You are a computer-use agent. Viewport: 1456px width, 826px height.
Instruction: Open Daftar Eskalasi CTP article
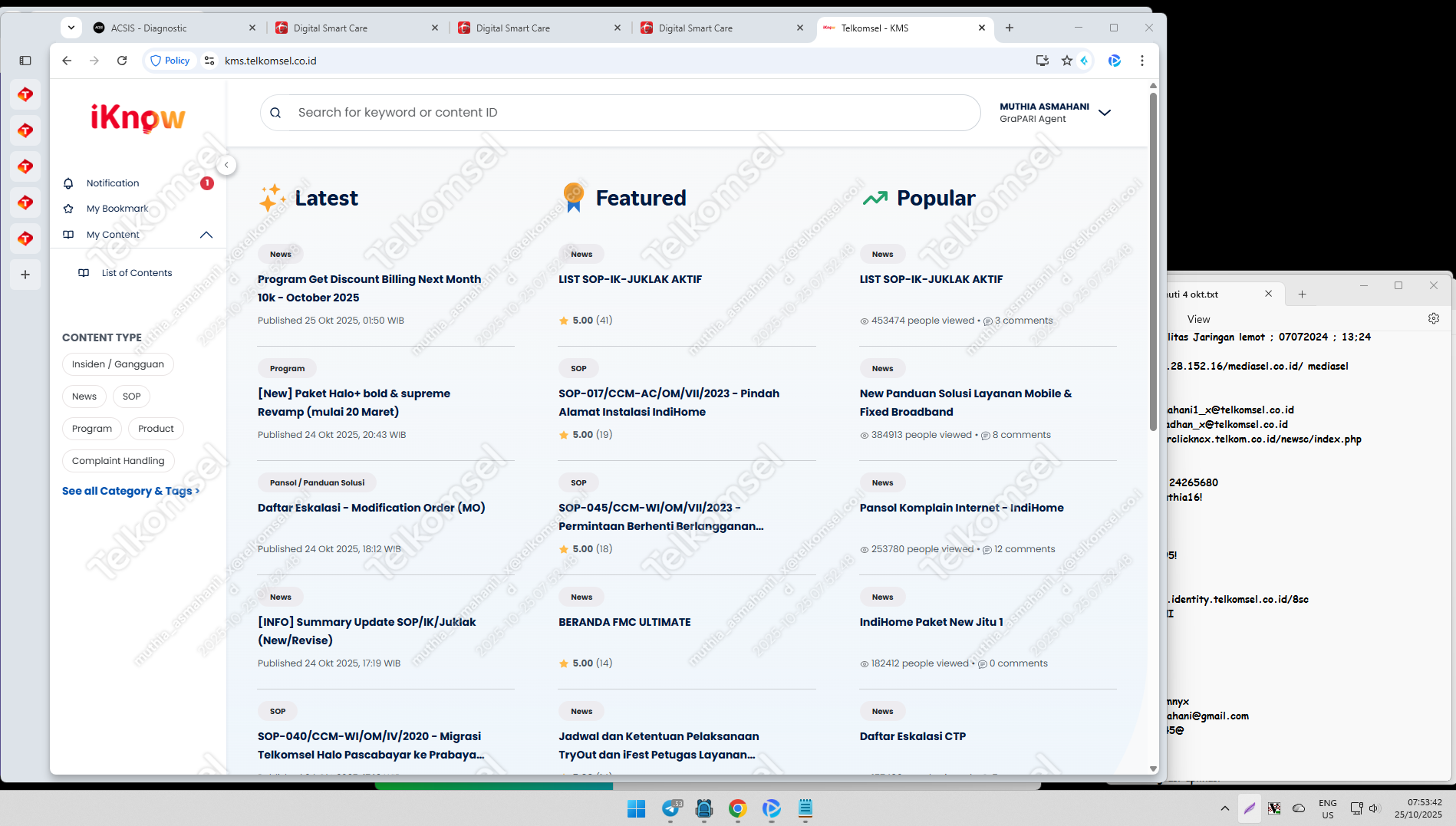[913, 736]
